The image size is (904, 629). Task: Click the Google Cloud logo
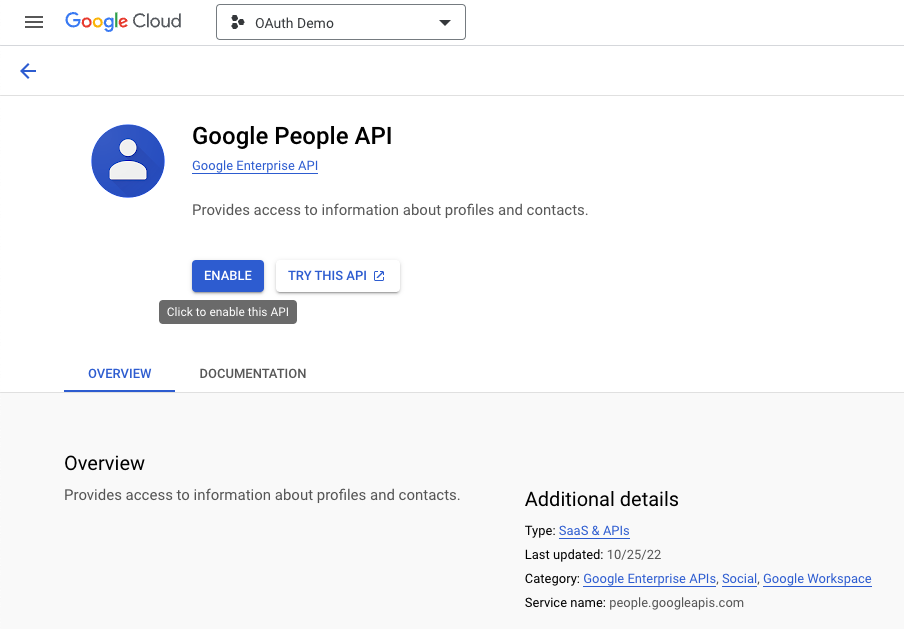pyautogui.click(x=123, y=22)
